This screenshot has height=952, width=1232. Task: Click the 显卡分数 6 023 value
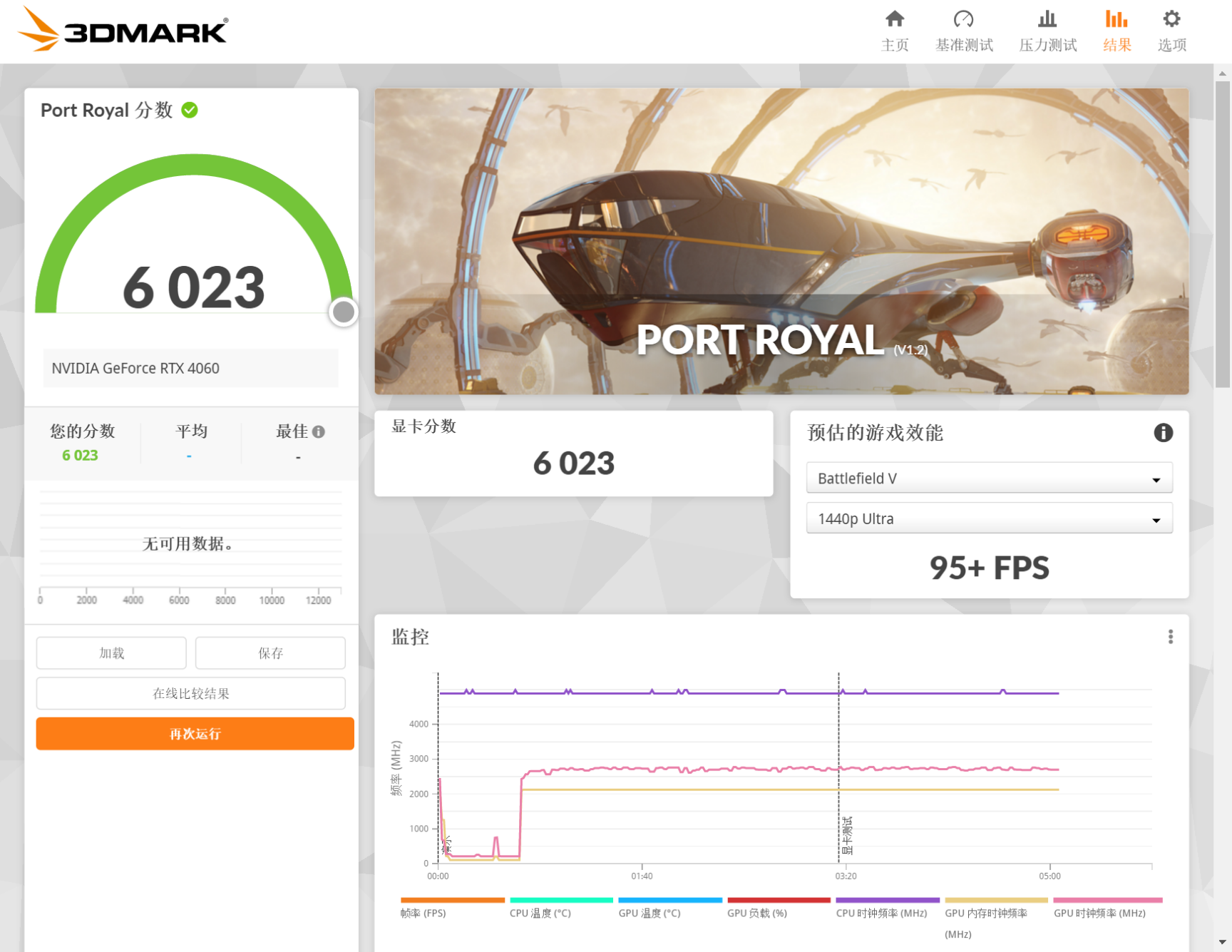[x=574, y=464]
